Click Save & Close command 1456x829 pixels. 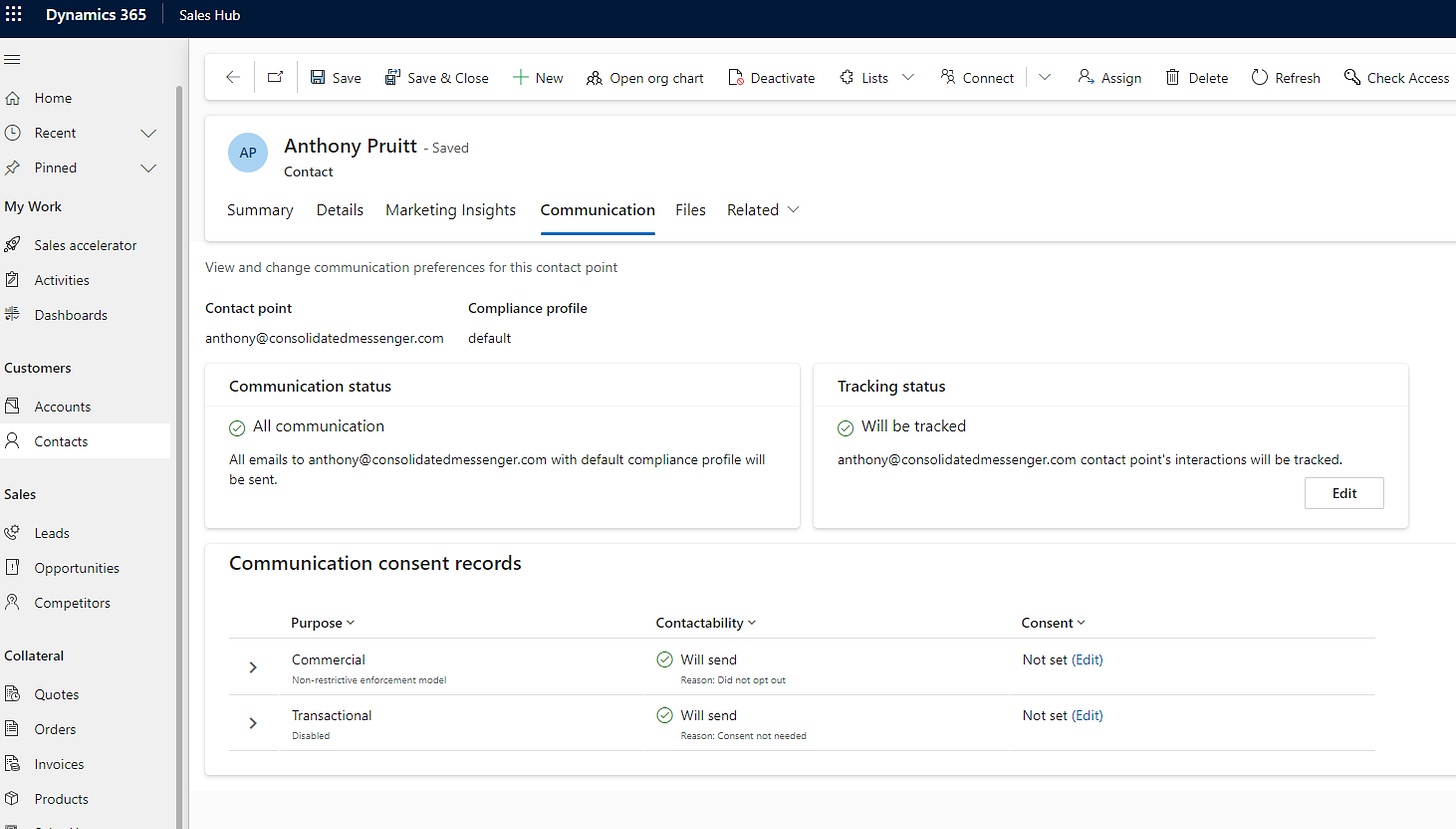[x=437, y=77]
